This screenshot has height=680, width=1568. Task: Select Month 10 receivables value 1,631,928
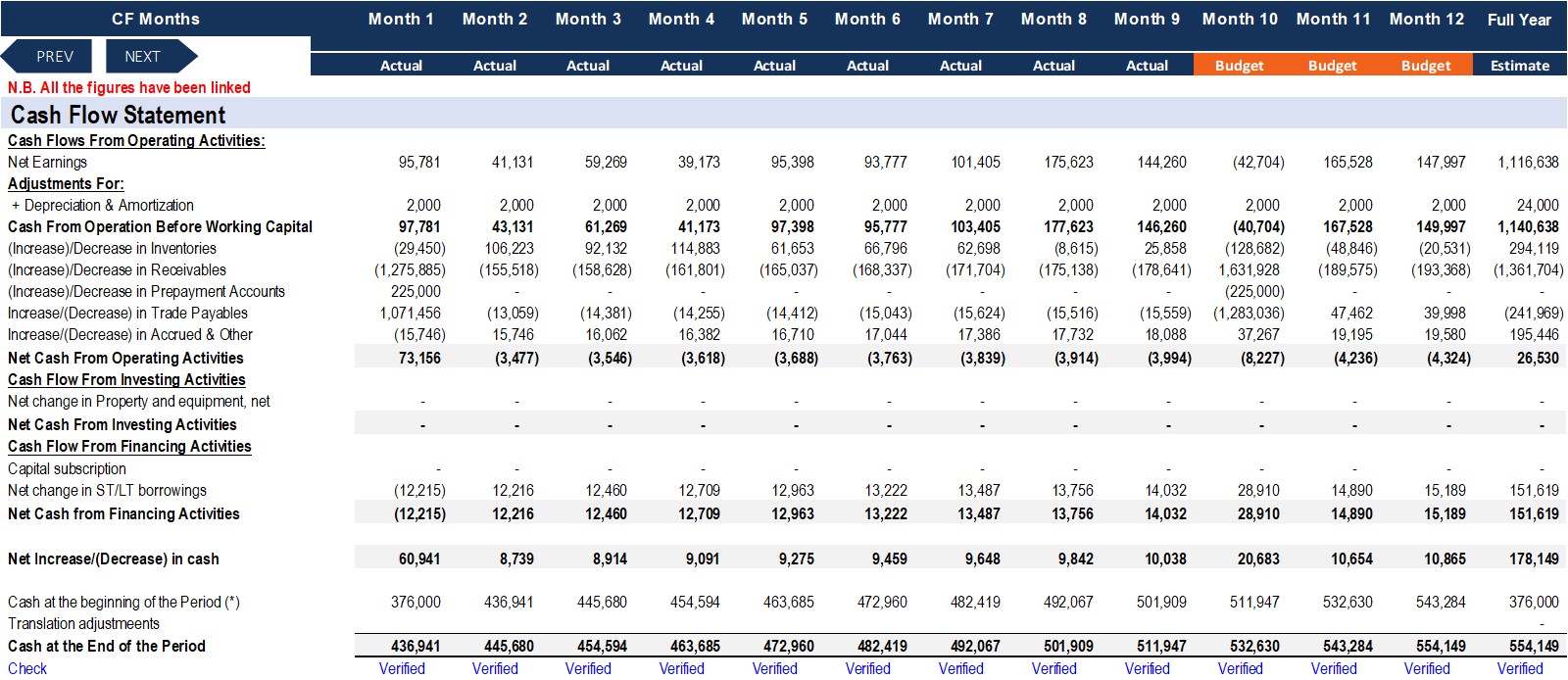click(x=1249, y=269)
